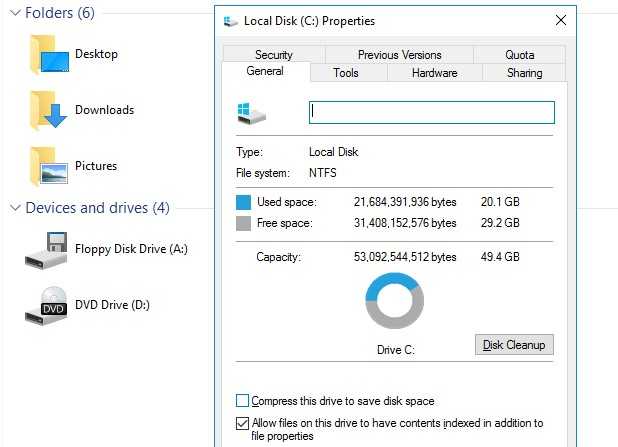Screen dimensions: 618x447
Task: Close the Local Disk (C:) Properties dialog
Action: [x=561, y=20]
